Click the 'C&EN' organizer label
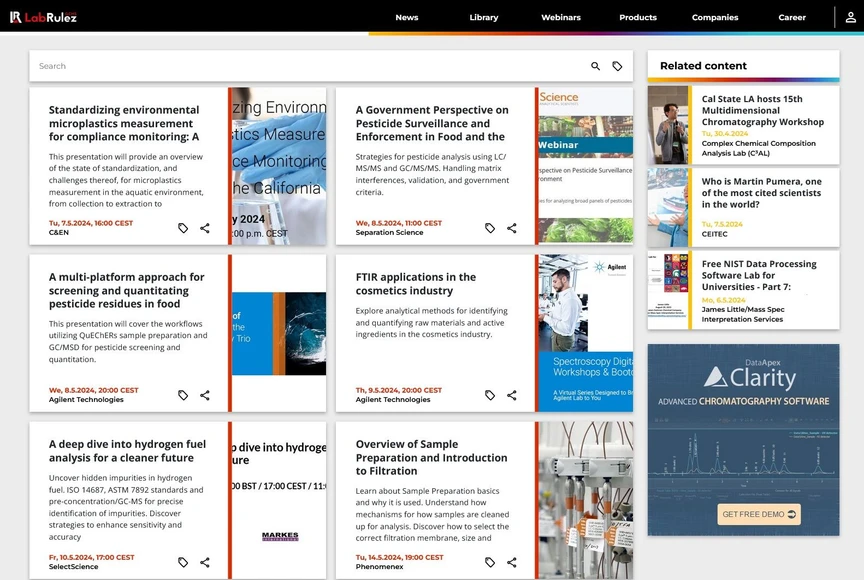Screen dimensions: 864x580 point(59,232)
